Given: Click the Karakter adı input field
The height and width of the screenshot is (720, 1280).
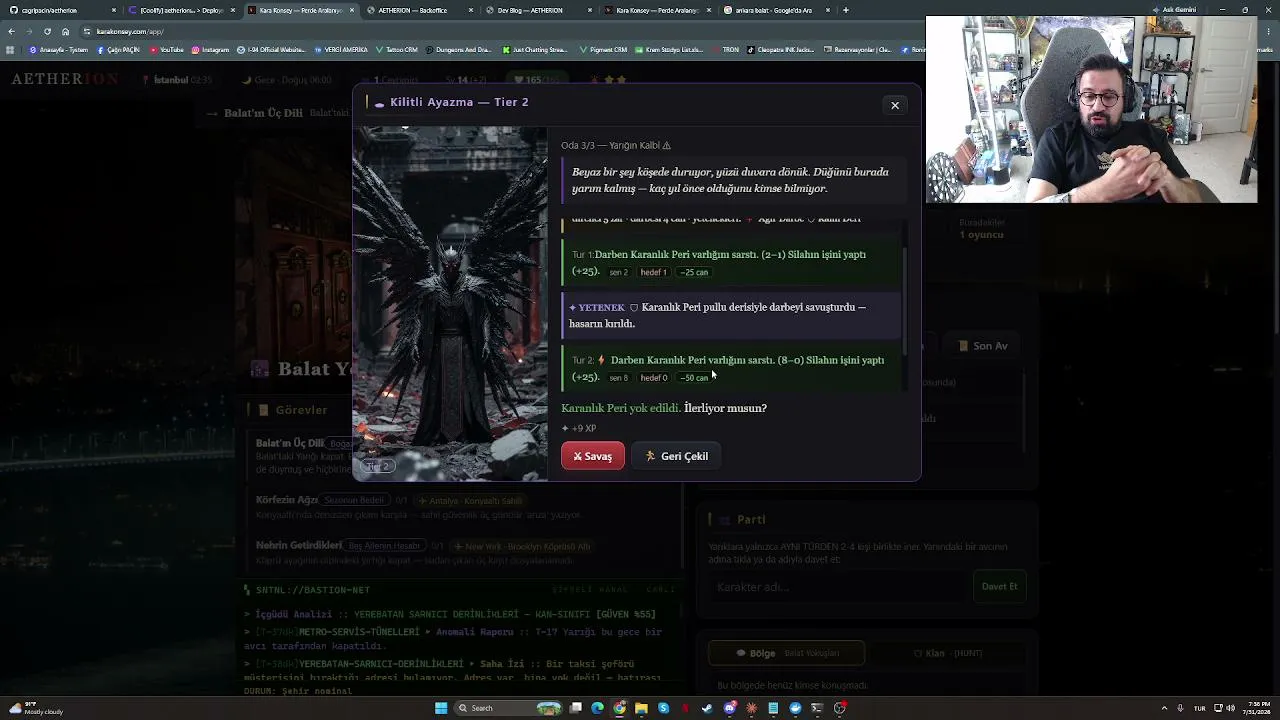Looking at the screenshot, I should 836,587.
